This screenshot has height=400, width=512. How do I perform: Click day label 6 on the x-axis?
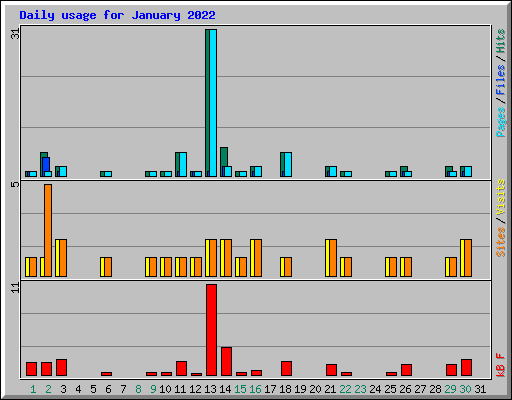point(108,389)
